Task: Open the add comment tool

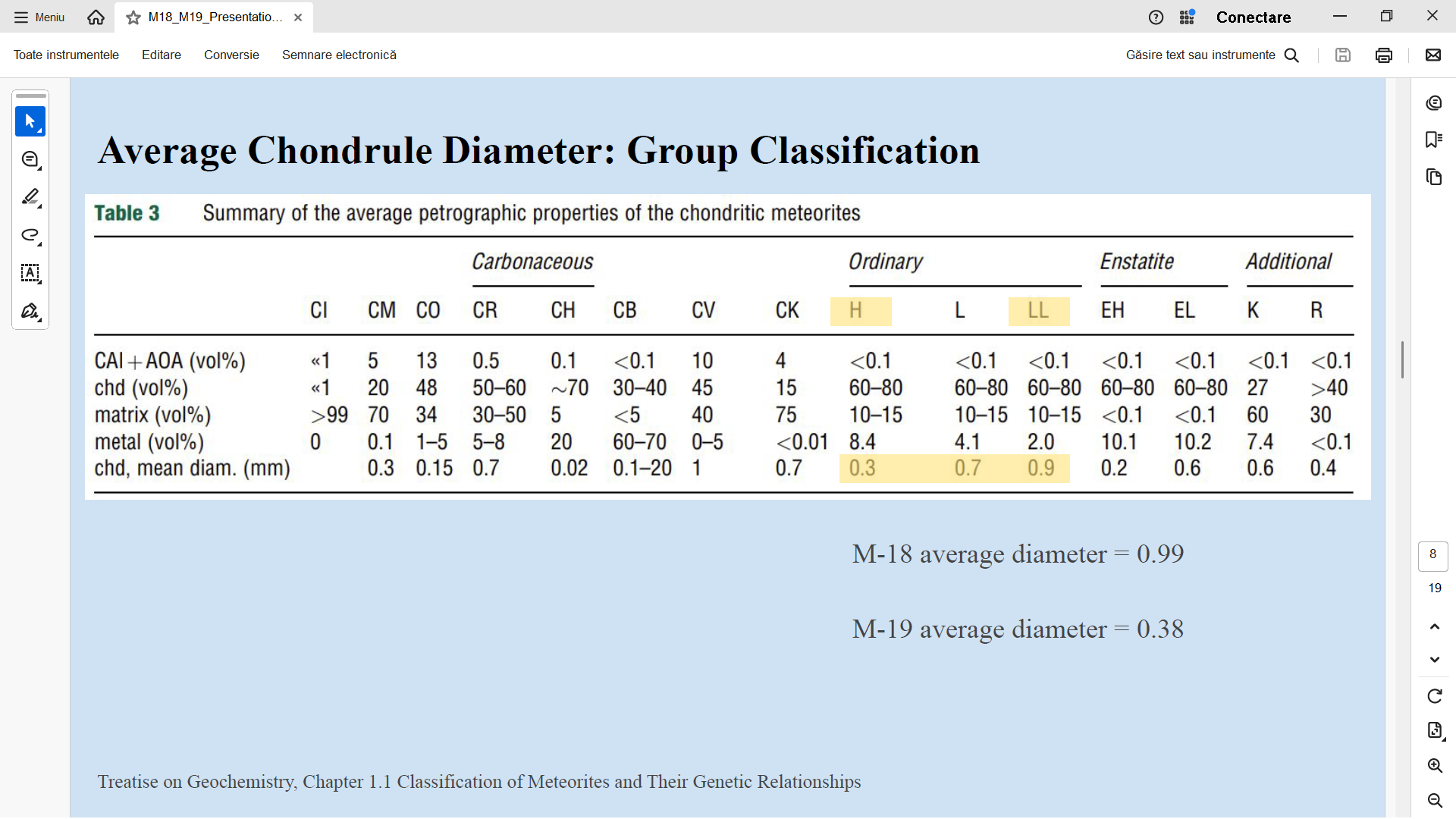Action: click(x=30, y=159)
